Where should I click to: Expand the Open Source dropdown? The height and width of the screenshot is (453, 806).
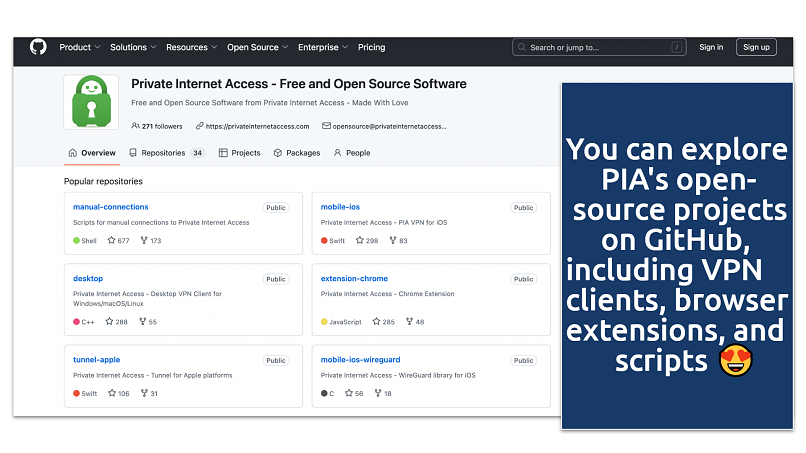tap(258, 47)
